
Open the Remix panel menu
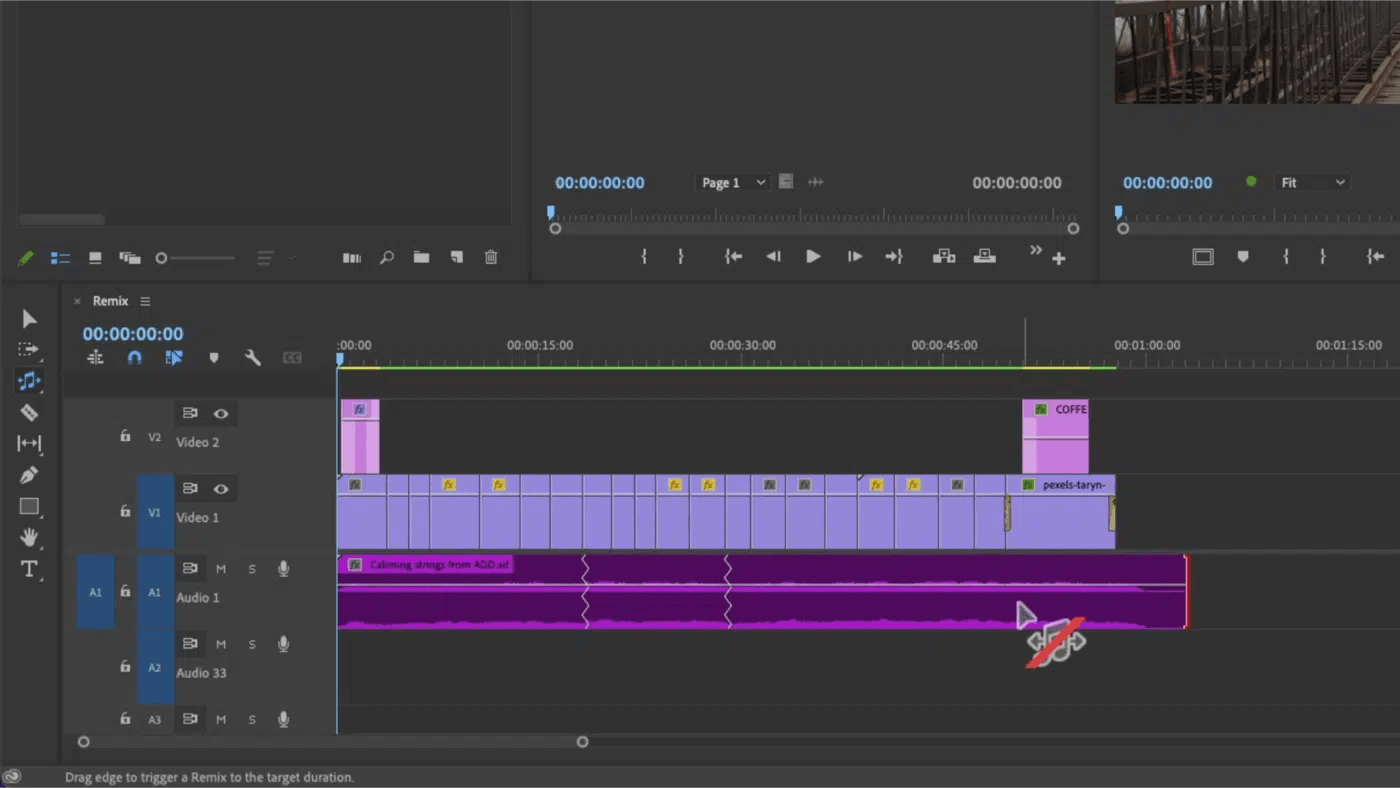click(x=145, y=300)
